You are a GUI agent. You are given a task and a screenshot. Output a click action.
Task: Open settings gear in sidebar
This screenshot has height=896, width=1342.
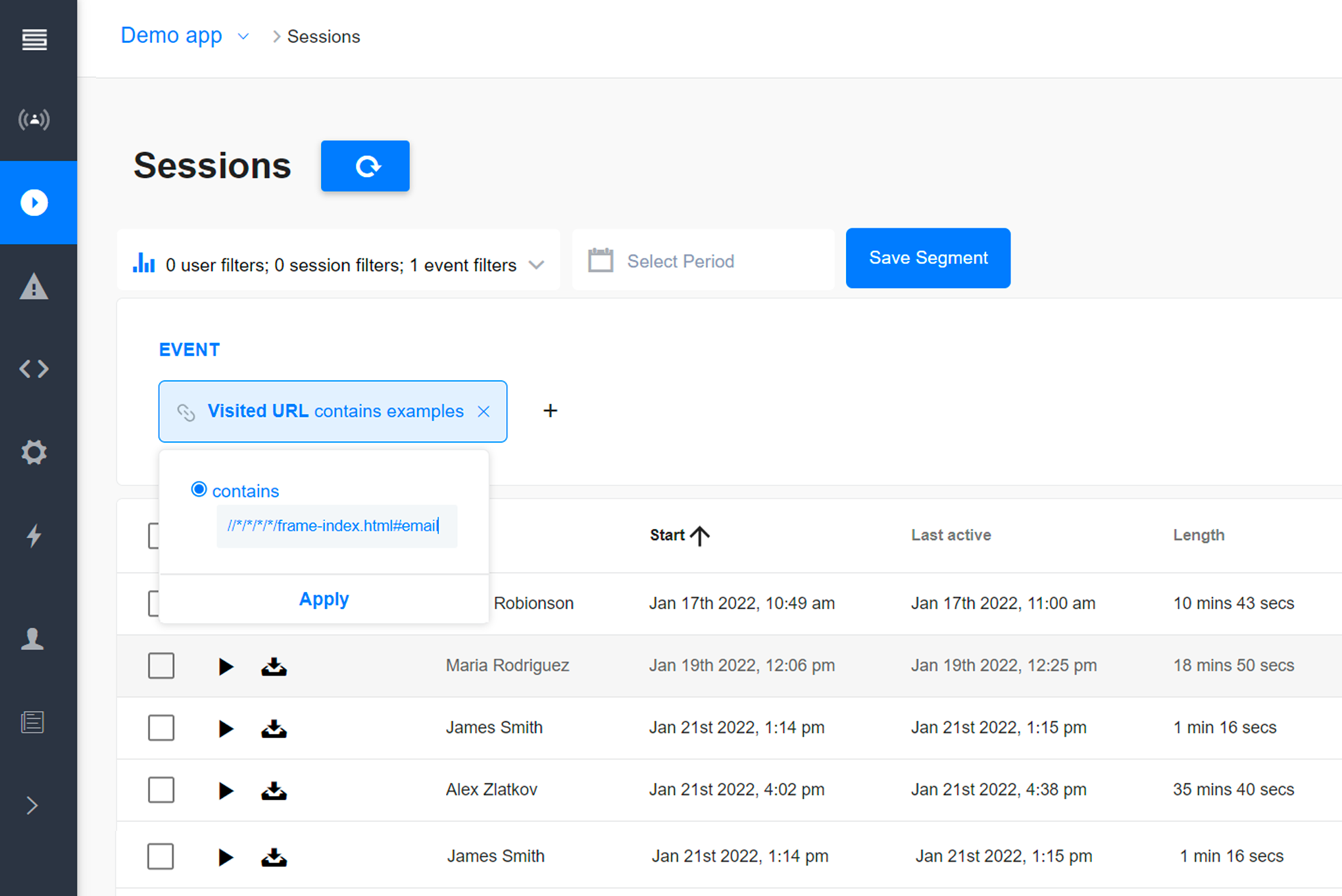point(34,453)
